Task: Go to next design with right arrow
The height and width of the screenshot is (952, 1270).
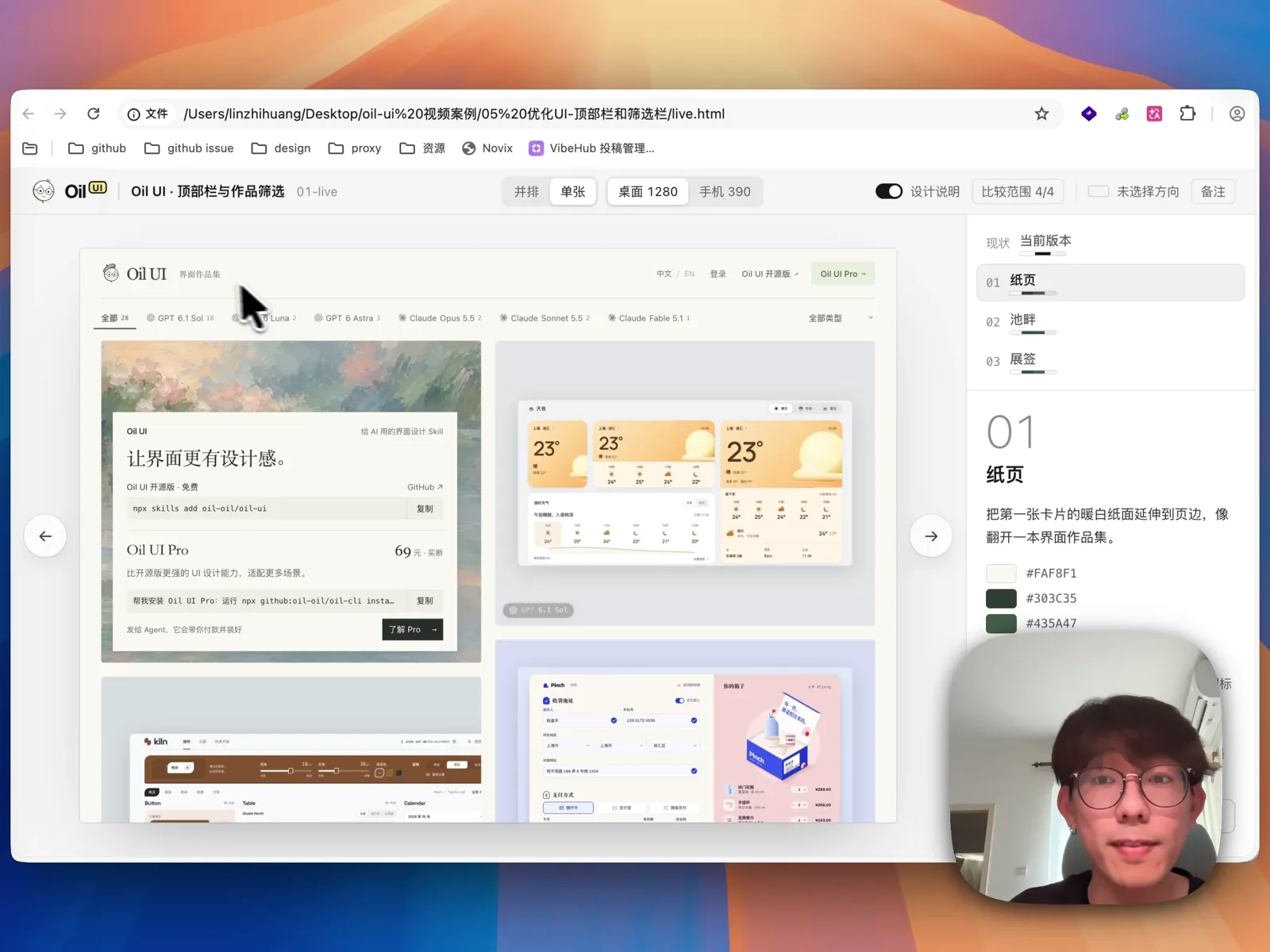Action: point(931,536)
